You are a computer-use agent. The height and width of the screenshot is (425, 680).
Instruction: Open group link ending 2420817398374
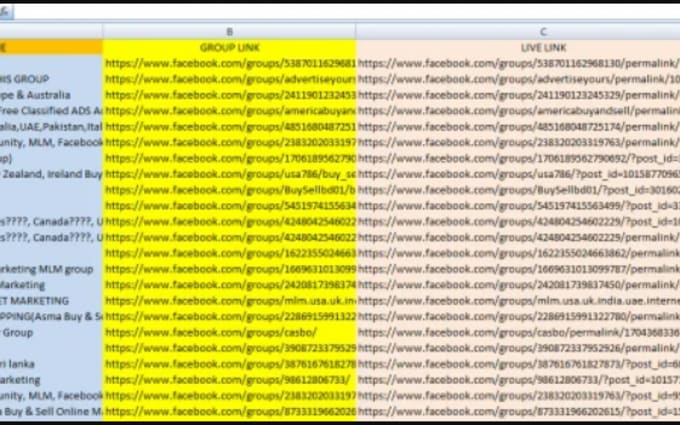click(x=229, y=285)
